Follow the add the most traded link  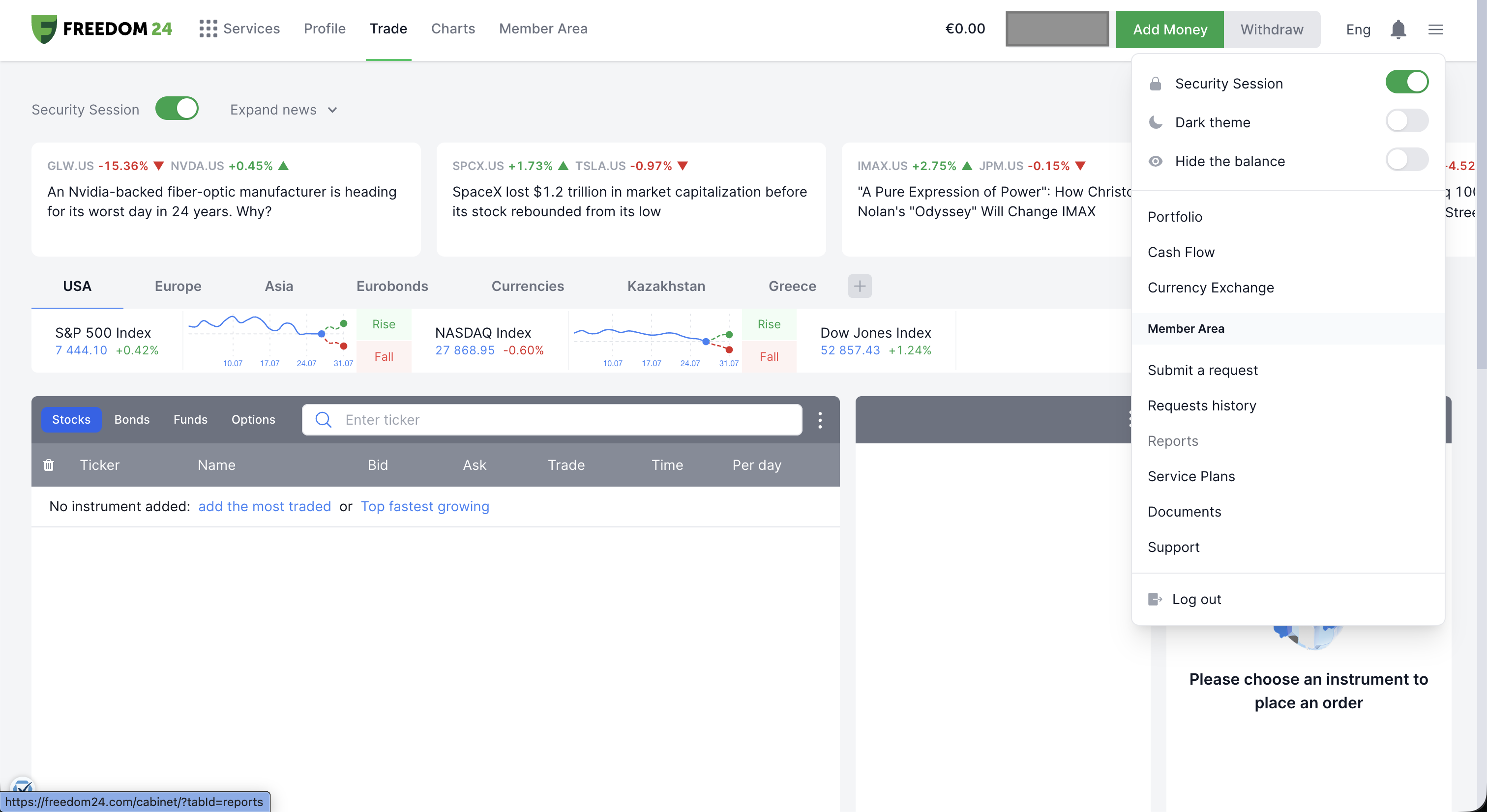tap(265, 506)
